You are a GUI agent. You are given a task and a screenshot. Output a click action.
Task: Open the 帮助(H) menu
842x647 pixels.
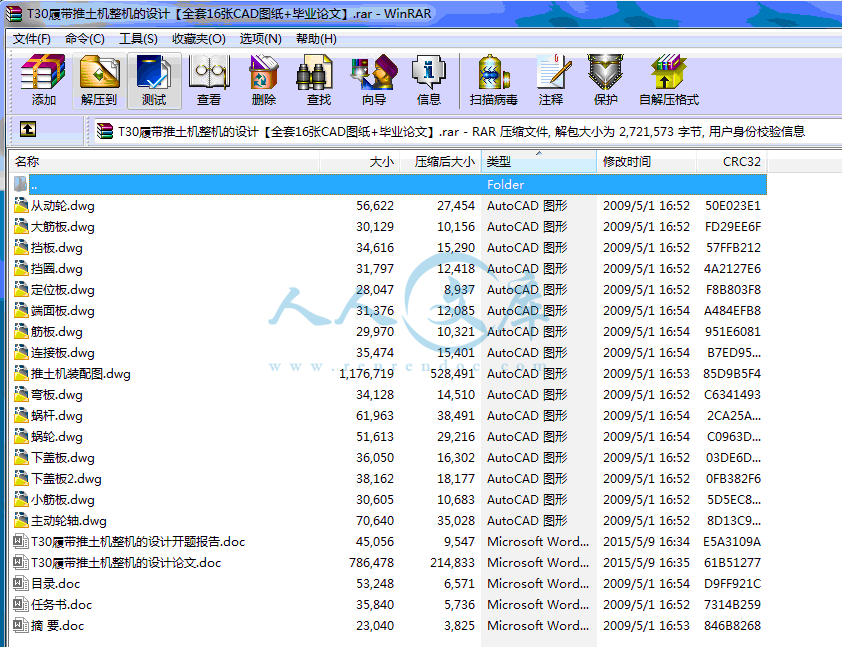tap(316, 39)
